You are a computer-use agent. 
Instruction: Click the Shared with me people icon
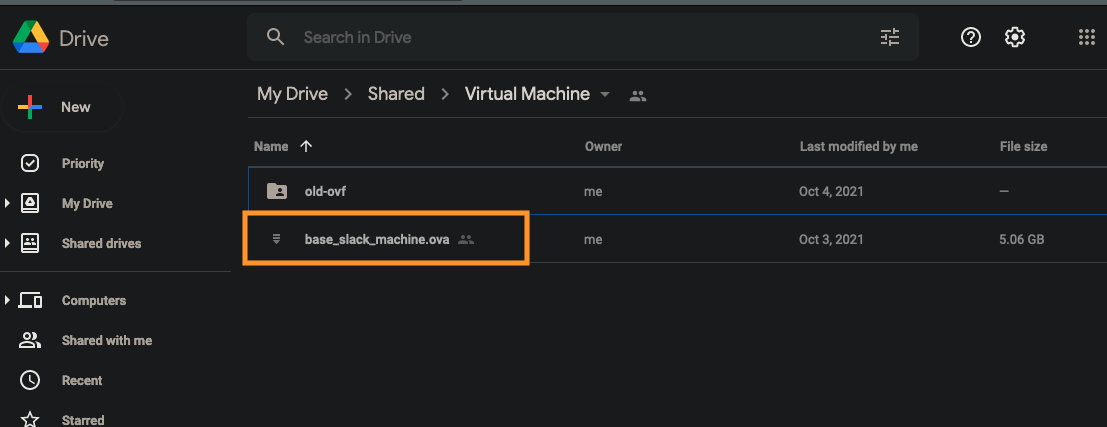pyautogui.click(x=30, y=340)
